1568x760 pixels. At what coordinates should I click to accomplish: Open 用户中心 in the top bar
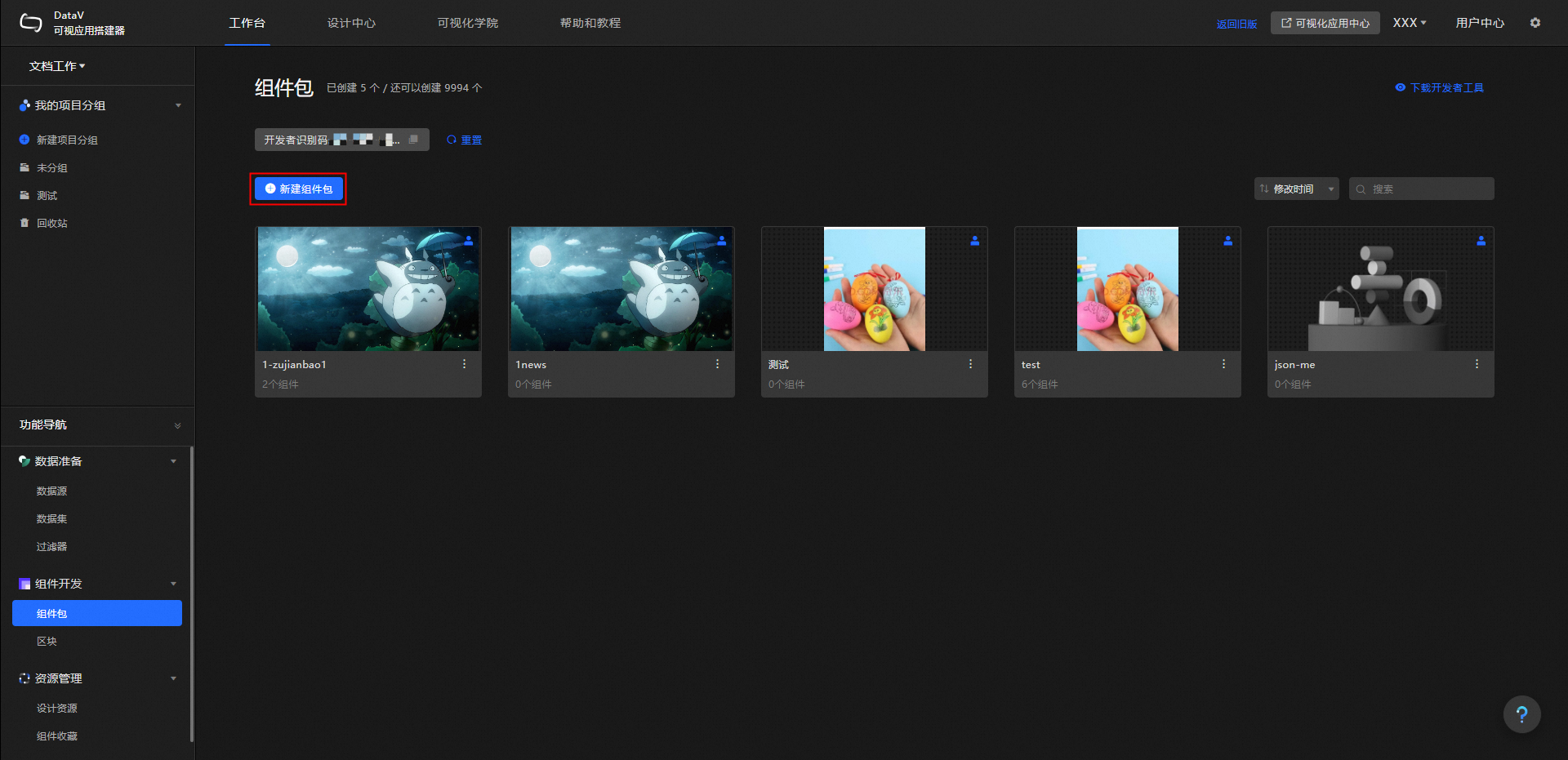tap(1480, 23)
